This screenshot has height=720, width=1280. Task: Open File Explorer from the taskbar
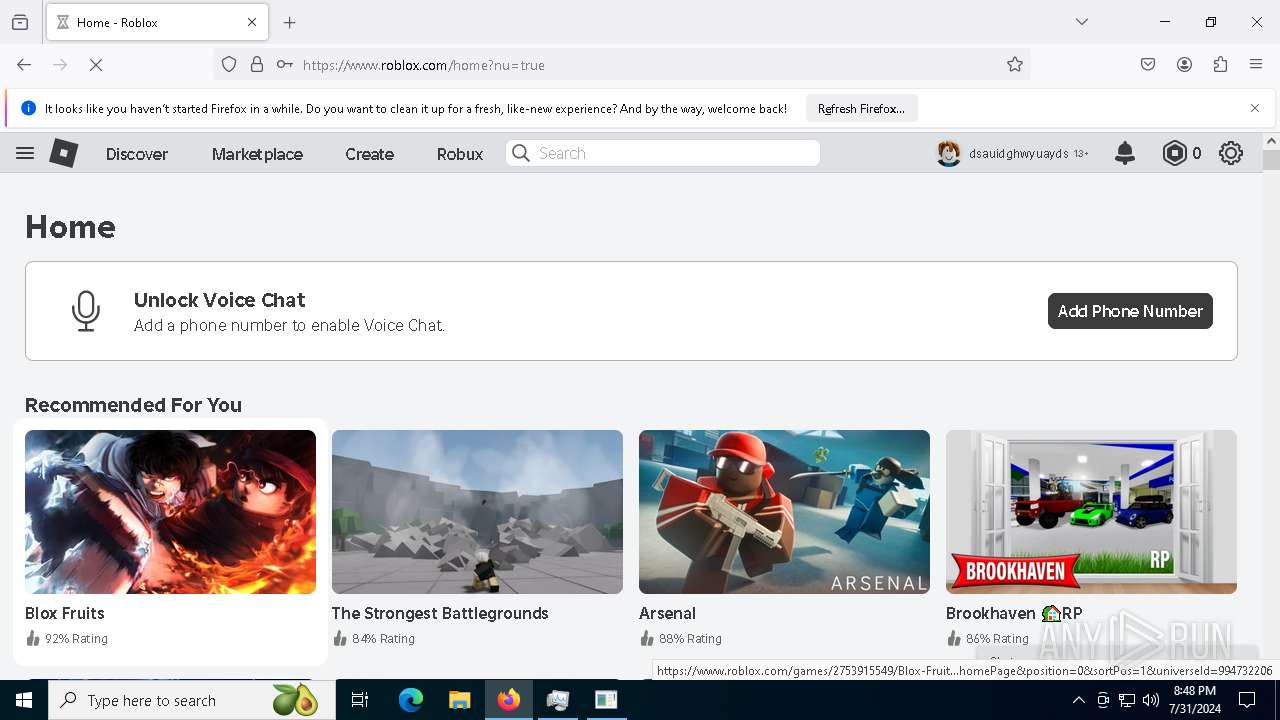pos(459,700)
